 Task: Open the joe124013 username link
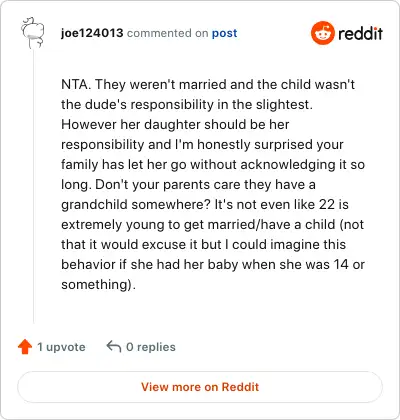pos(92,33)
